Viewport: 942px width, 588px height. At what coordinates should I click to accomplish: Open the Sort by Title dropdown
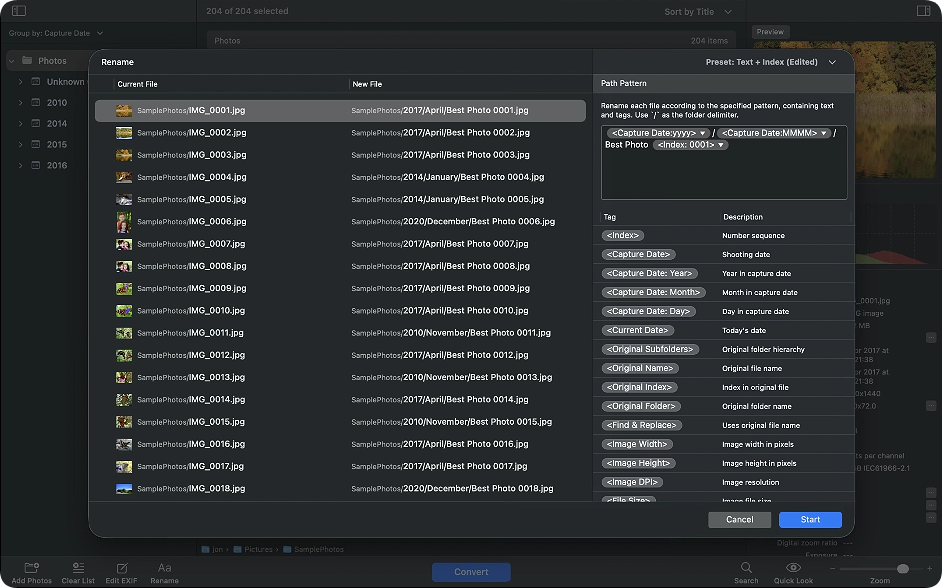[x=698, y=11]
